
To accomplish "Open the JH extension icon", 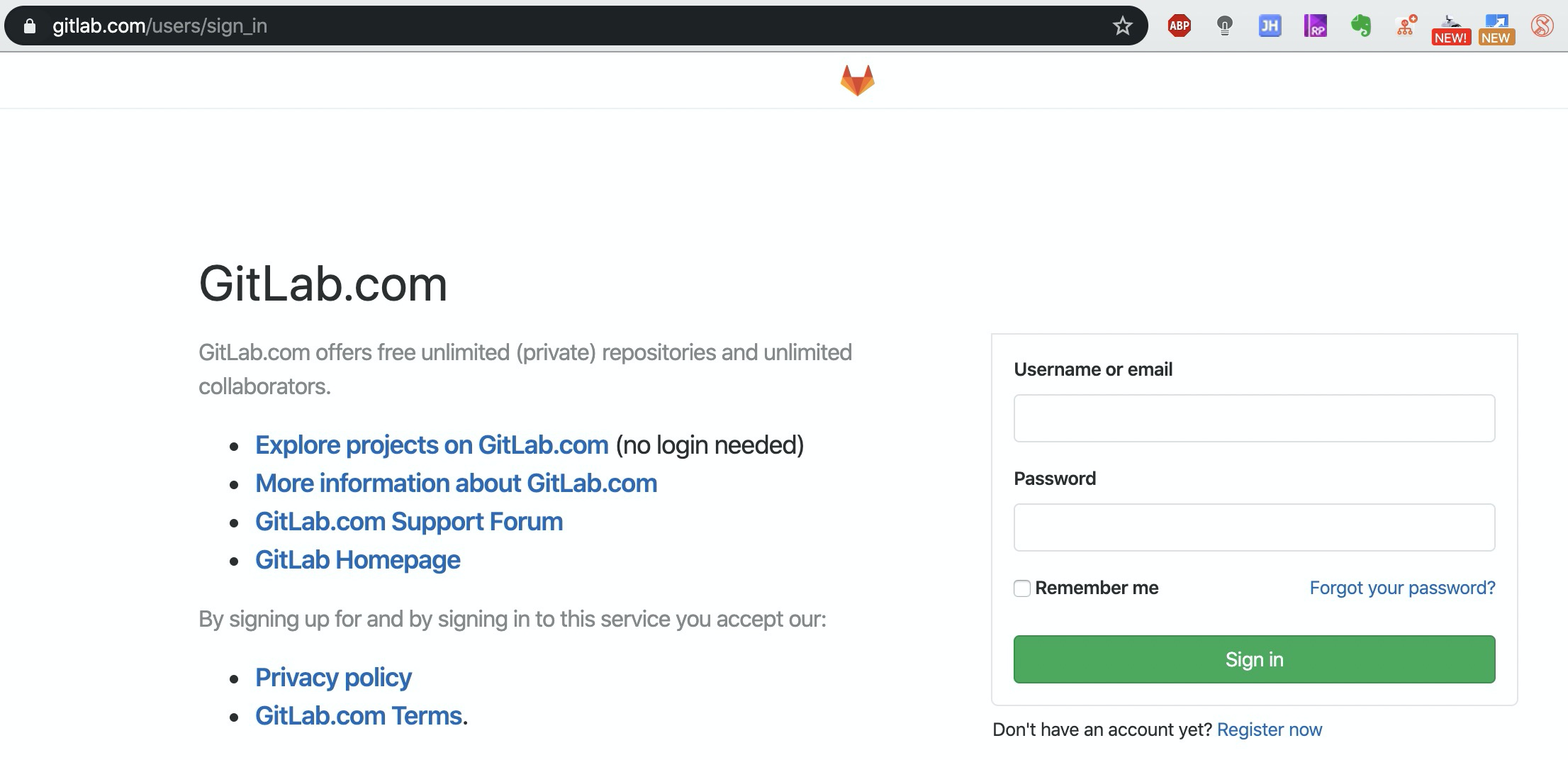I will click(x=1270, y=26).
